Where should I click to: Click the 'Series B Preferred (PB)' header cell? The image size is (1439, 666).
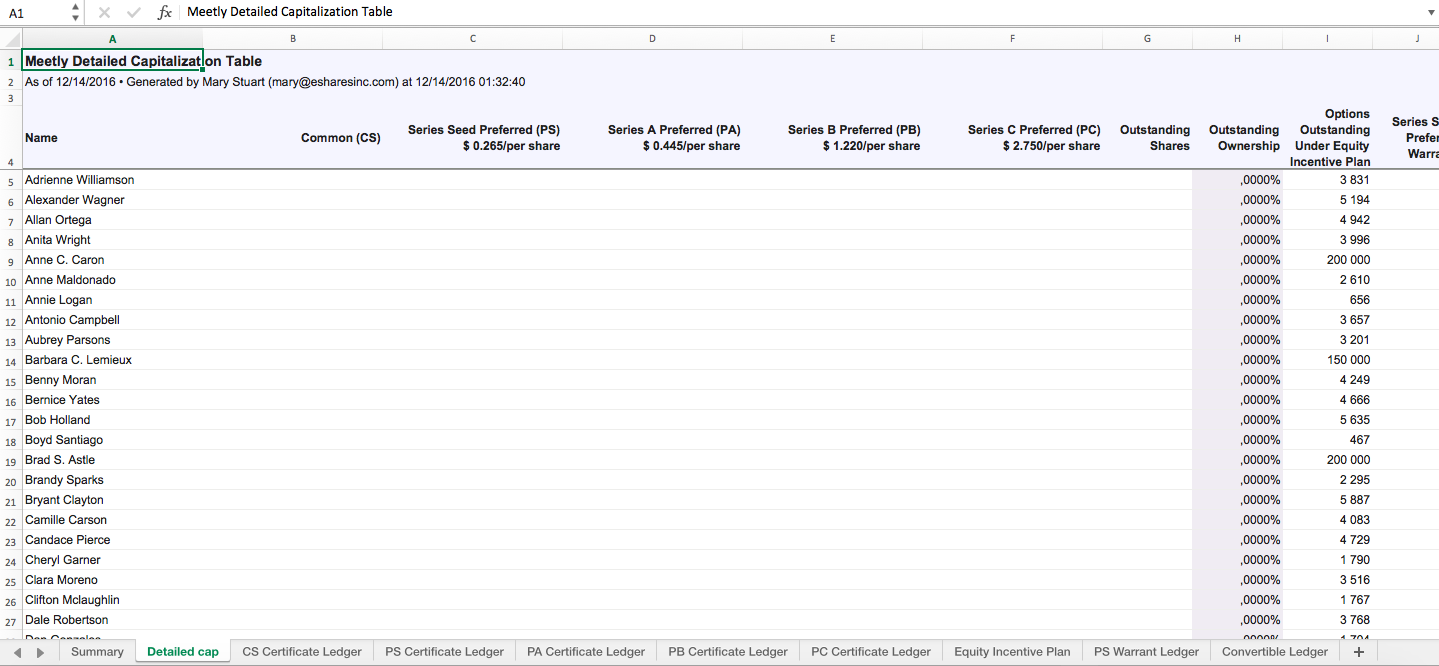tap(833, 138)
